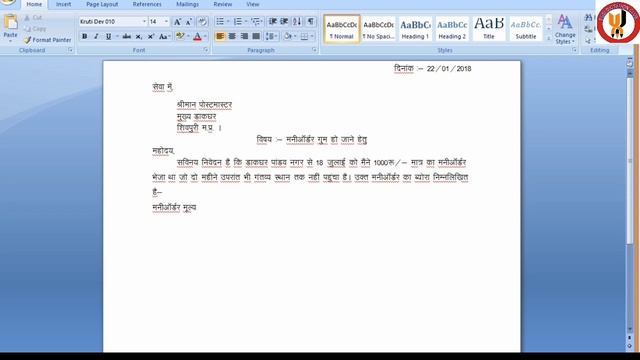The image size is (640, 360).
Task: Click the Find binoculars icon
Action: point(589,18)
